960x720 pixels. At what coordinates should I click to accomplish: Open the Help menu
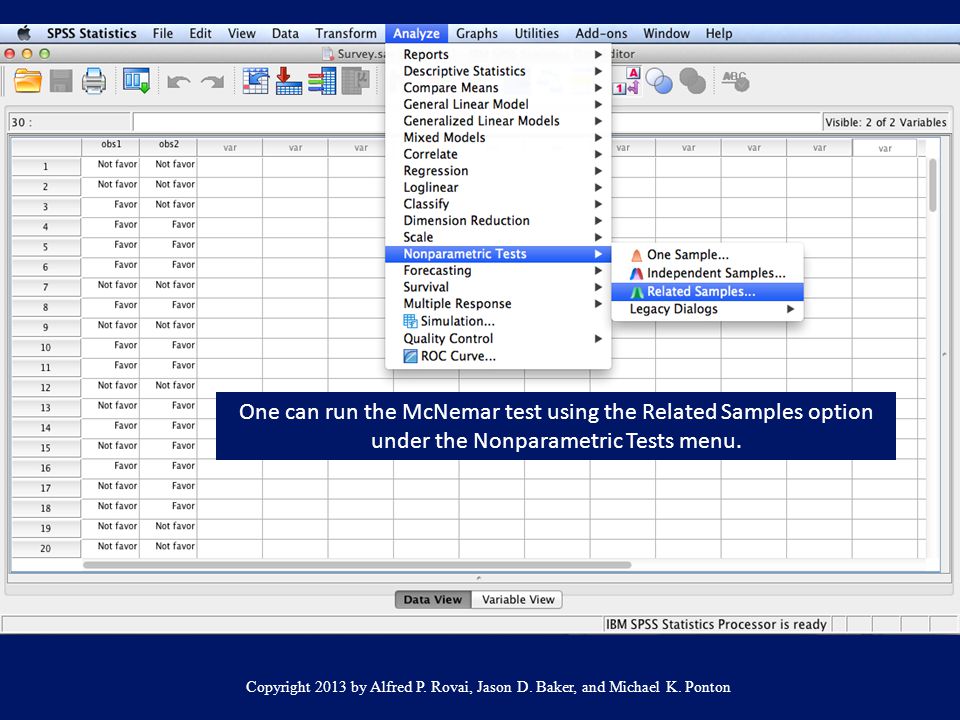pos(719,33)
